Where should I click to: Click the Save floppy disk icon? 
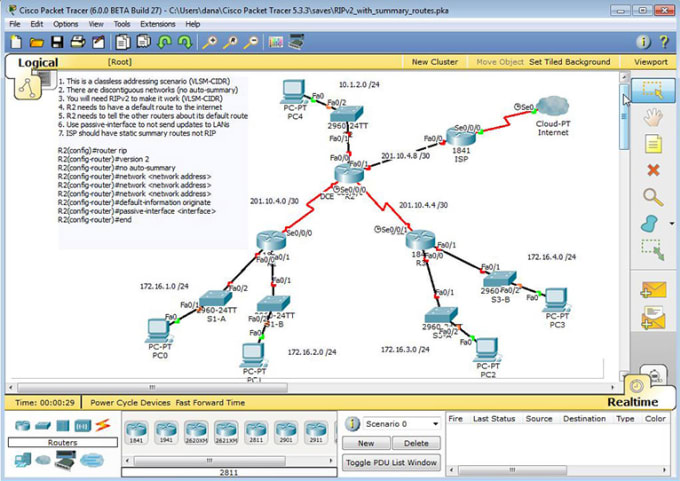(57, 42)
